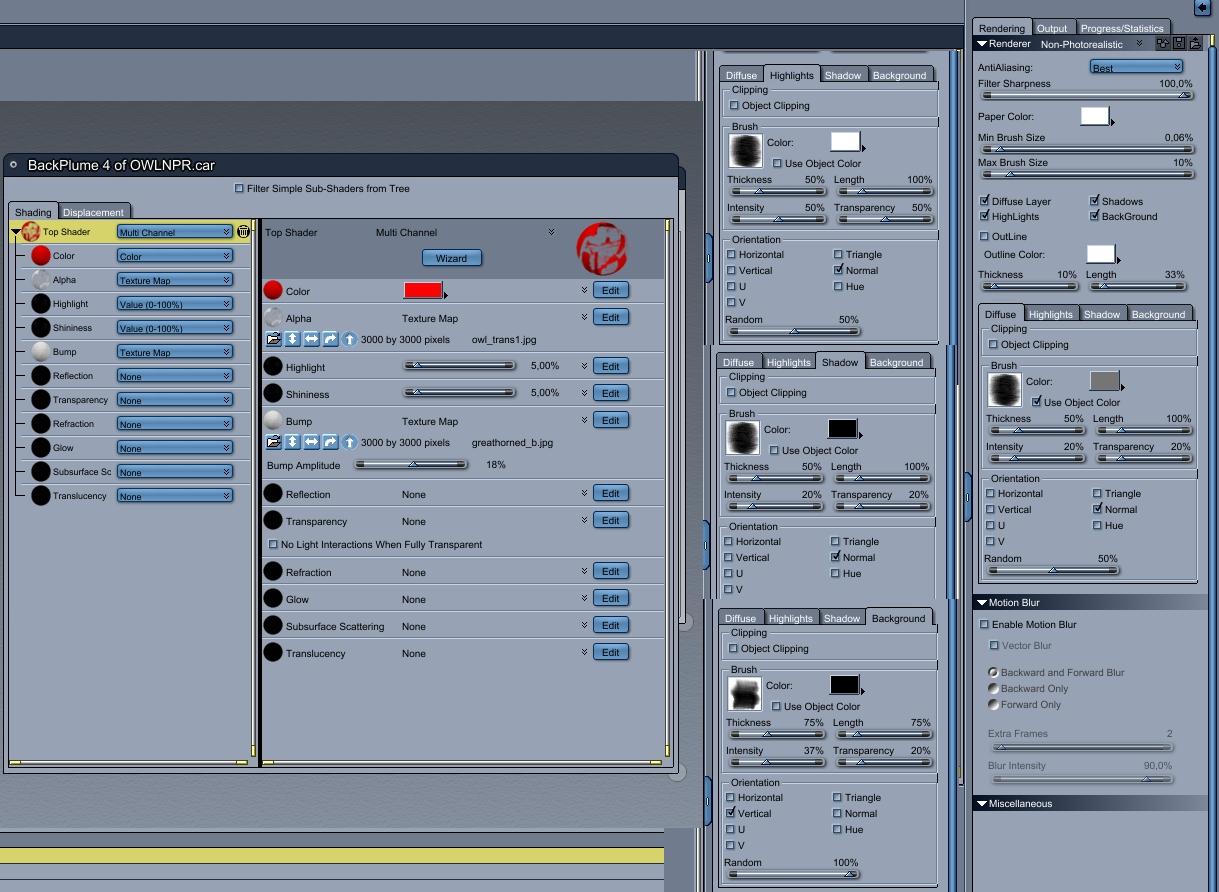Image resolution: width=1219 pixels, height=892 pixels.
Task: Switch to the Progress/Statistics tab
Action: pos(1122,28)
